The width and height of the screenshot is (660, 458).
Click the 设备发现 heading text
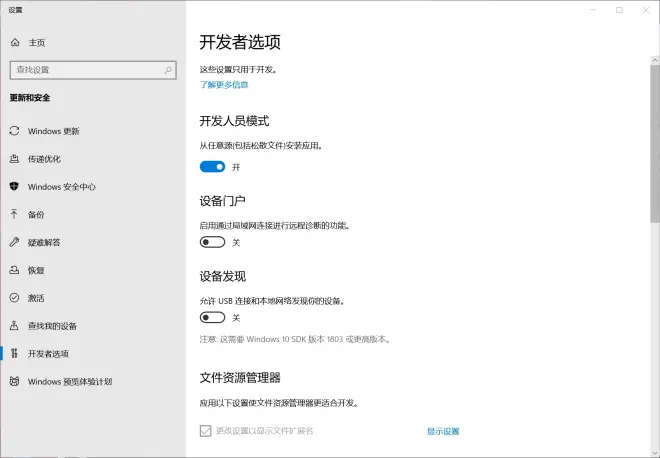coord(223,277)
